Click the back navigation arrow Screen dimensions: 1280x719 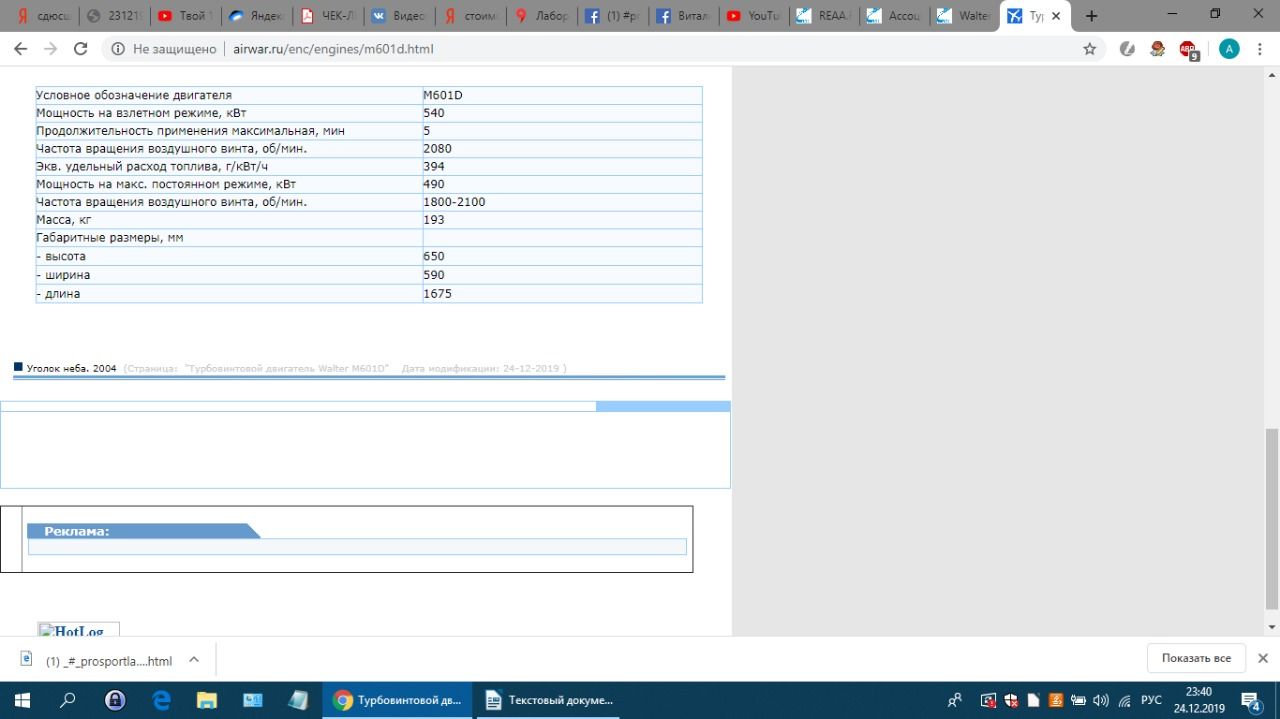tap(20, 49)
